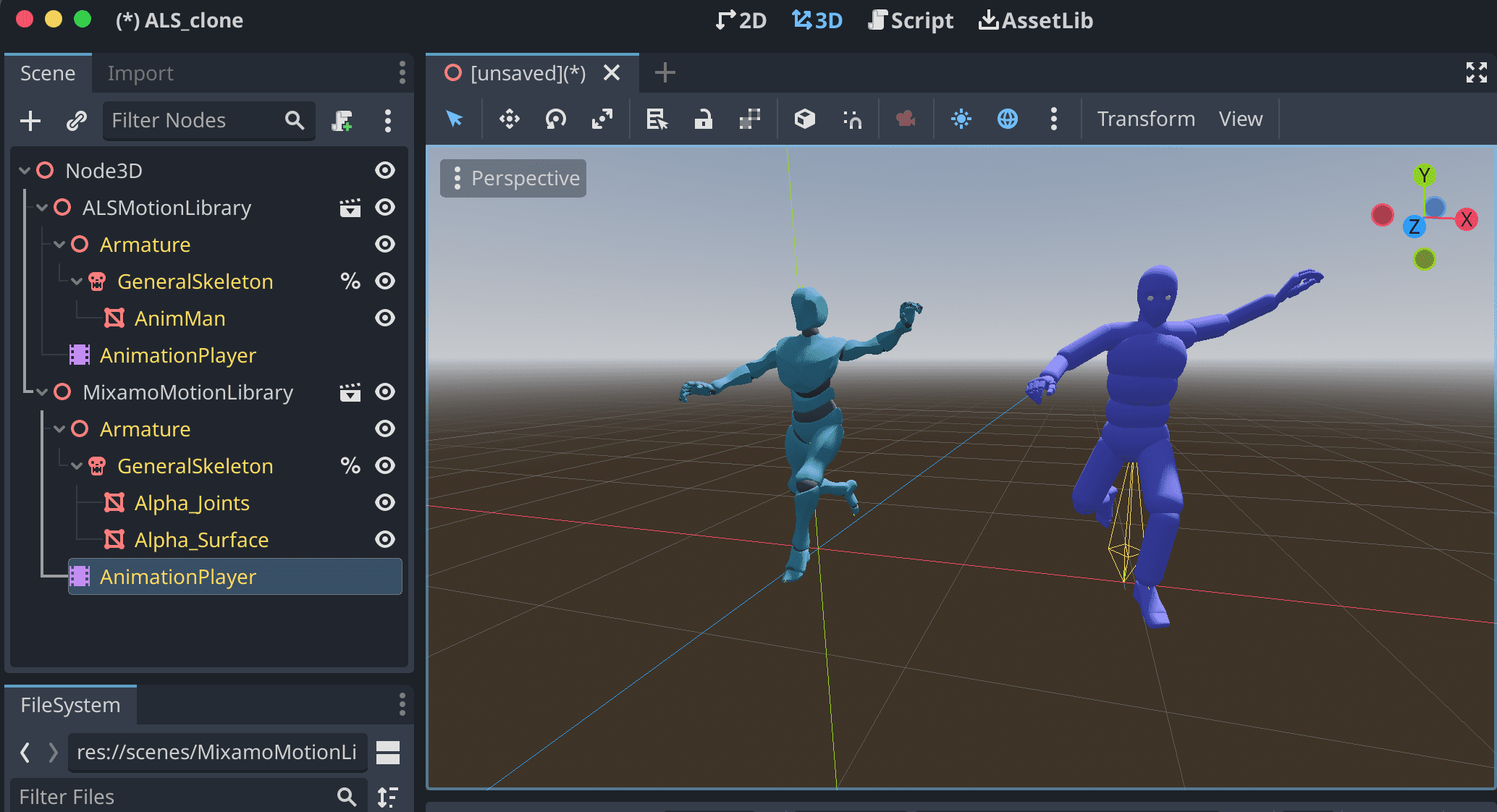1497x812 pixels.
Task: Open the Import dock tab
Action: (x=140, y=73)
